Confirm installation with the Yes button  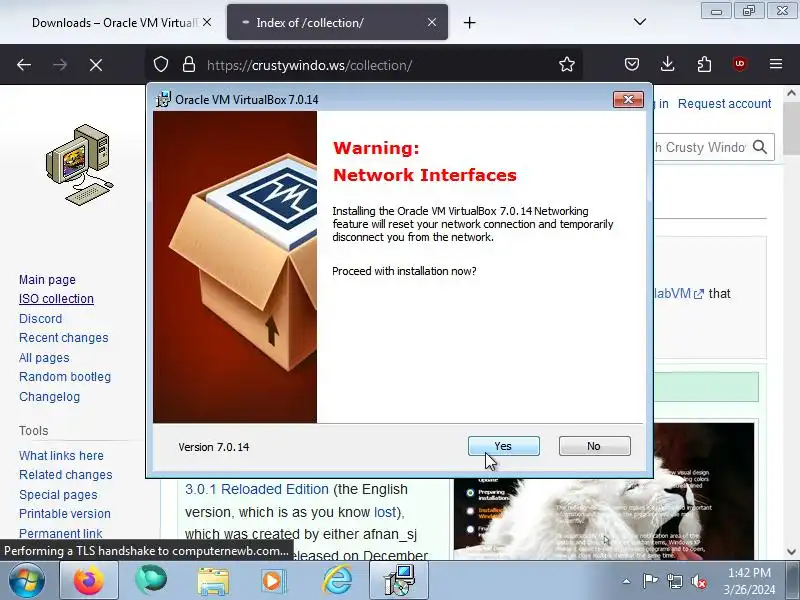pyautogui.click(x=504, y=446)
